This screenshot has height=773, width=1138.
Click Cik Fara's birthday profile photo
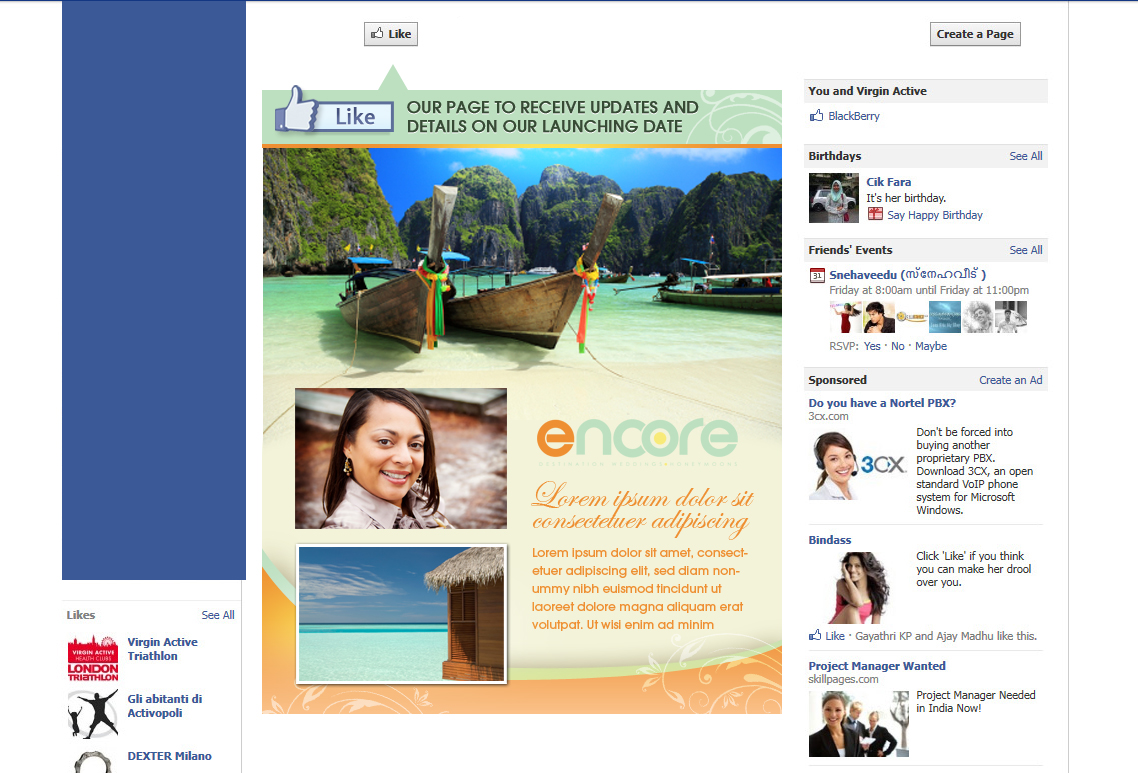point(833,198)
